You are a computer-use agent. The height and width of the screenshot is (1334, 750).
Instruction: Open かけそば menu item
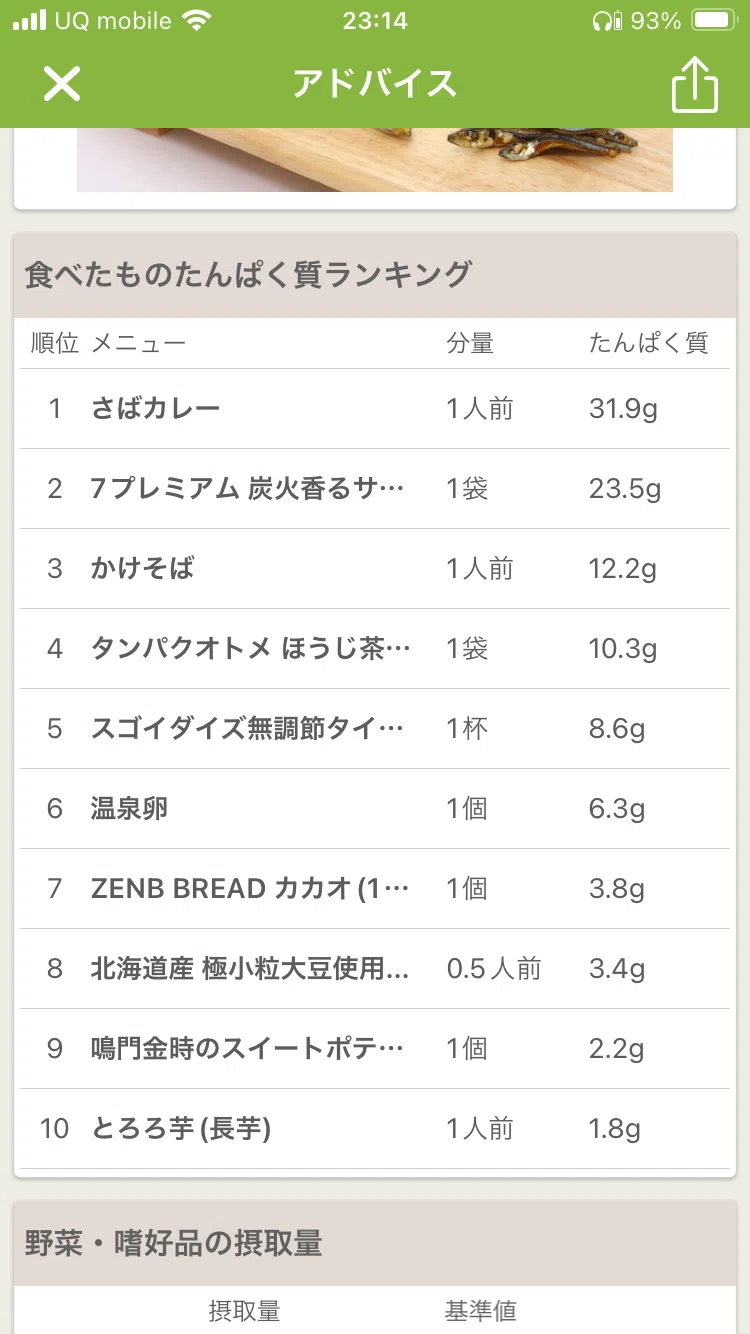click(375, 569)
